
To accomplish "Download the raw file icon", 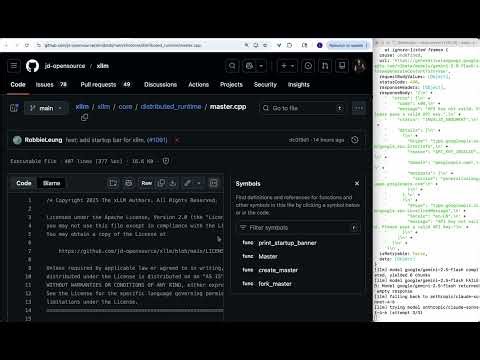I will [x=173, y=183].
